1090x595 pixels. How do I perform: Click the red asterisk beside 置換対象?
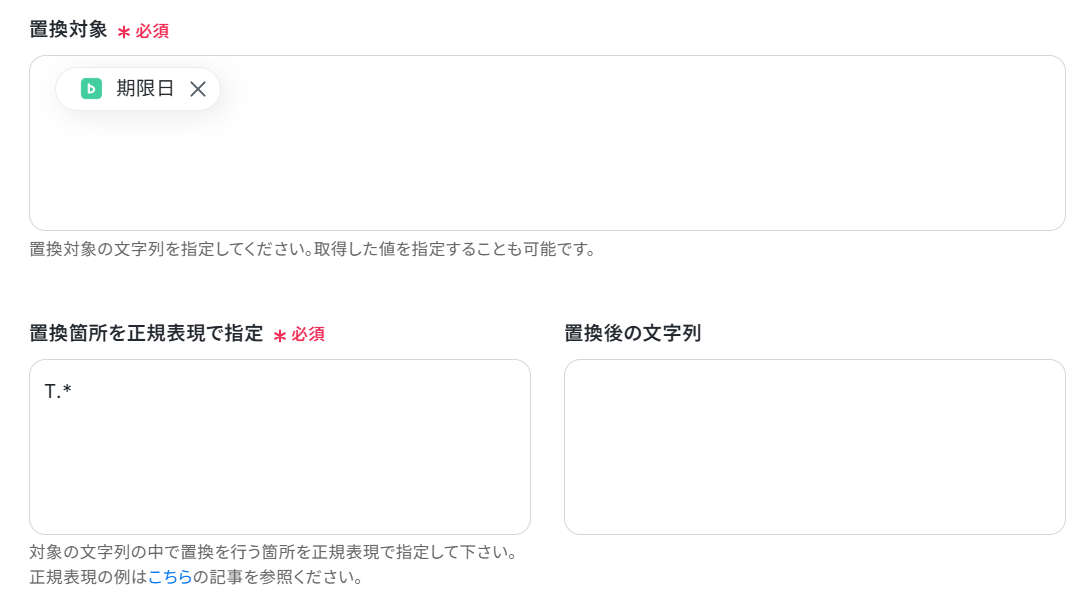[124, 32]
